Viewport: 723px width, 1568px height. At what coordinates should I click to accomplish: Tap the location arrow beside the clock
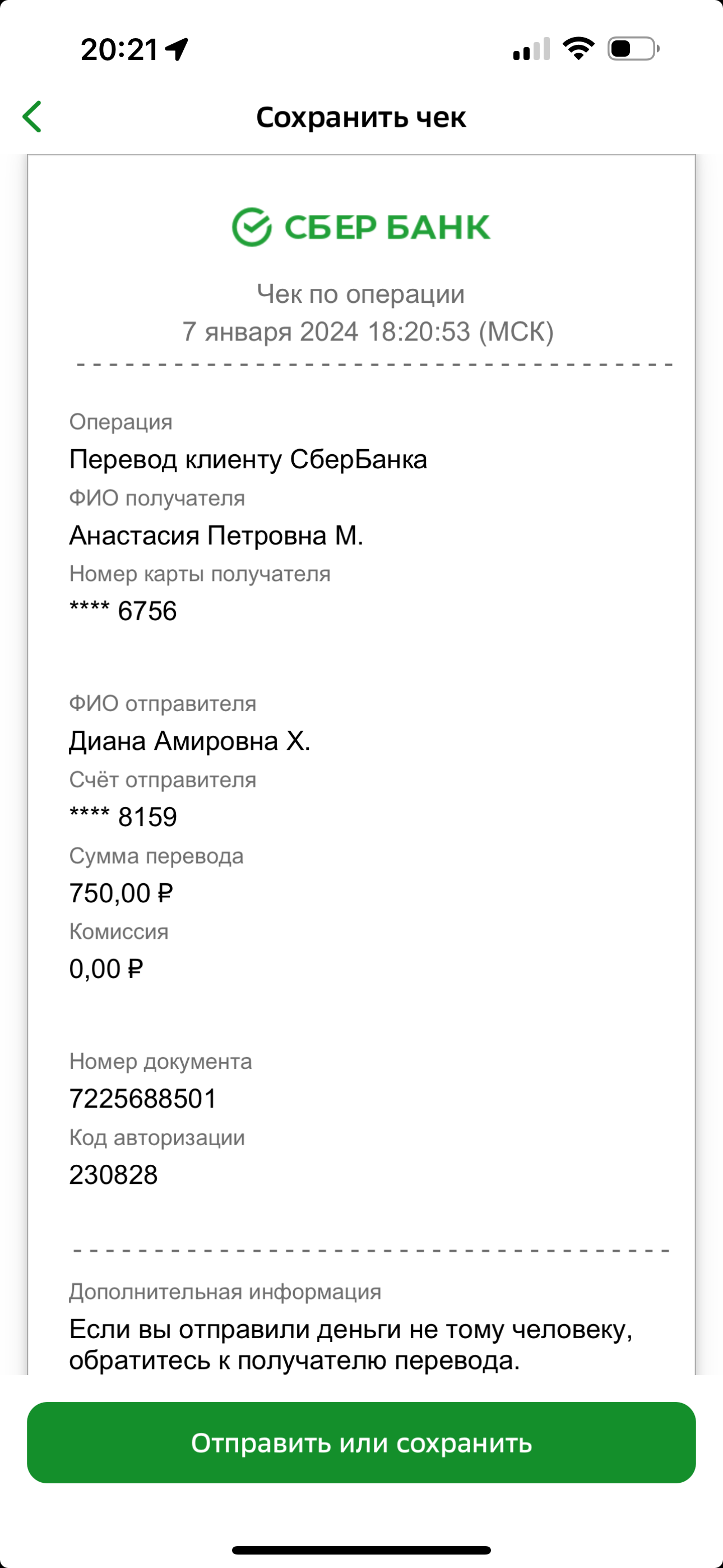[x=177, y=49]
